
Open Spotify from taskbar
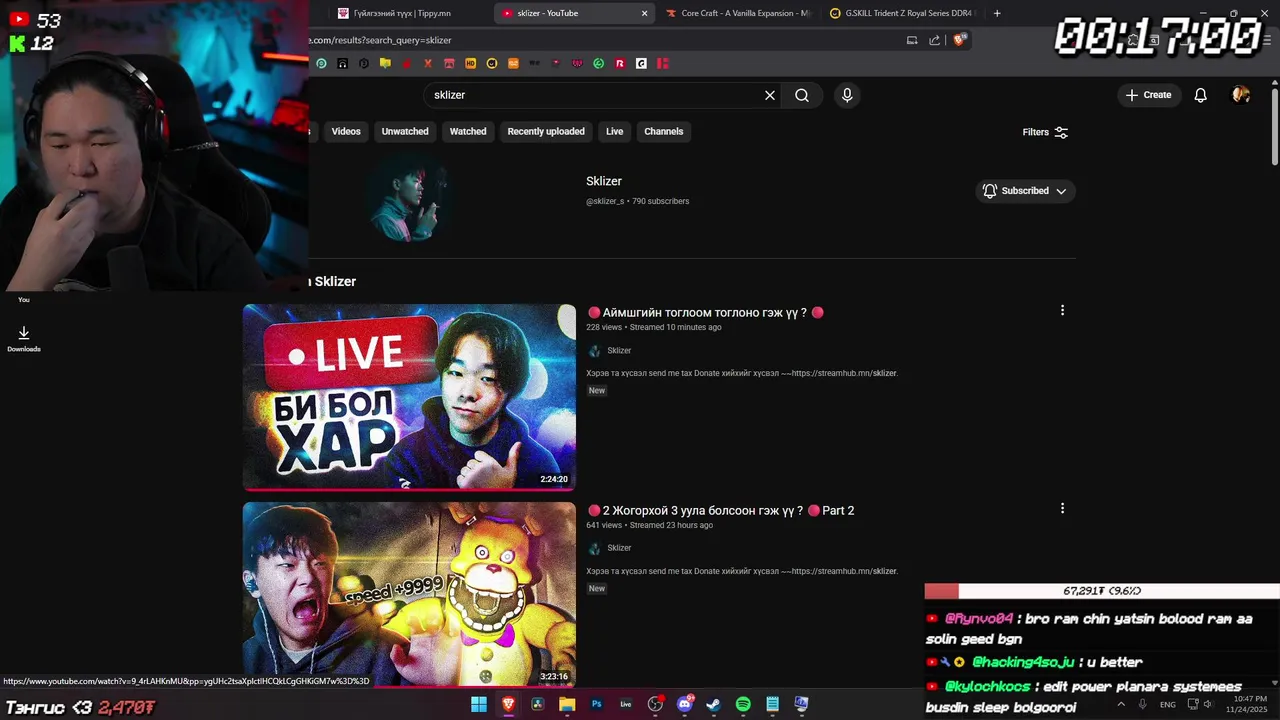pos(743,704)
